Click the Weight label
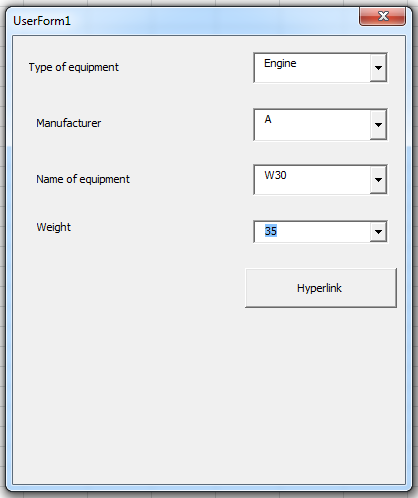This screenshot has height=498, width=418. (54, 227)
